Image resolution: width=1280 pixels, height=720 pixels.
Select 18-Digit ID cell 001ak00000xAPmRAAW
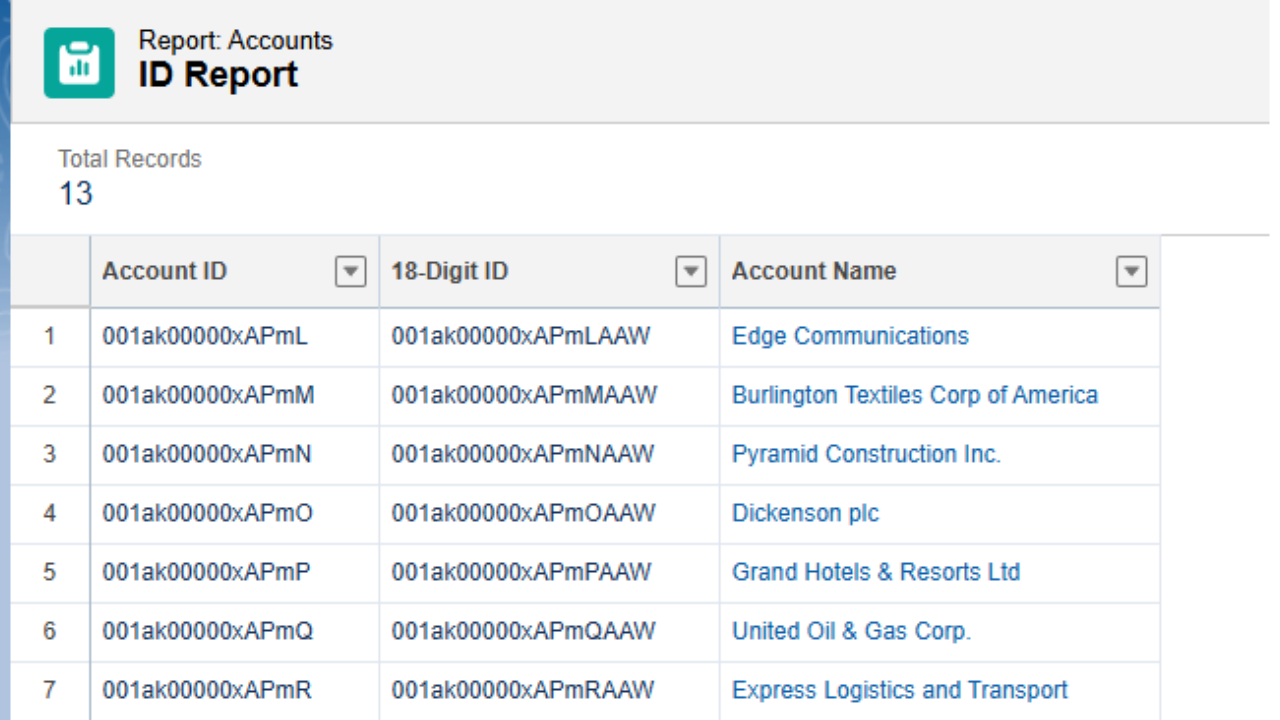[x=522, y=690]
